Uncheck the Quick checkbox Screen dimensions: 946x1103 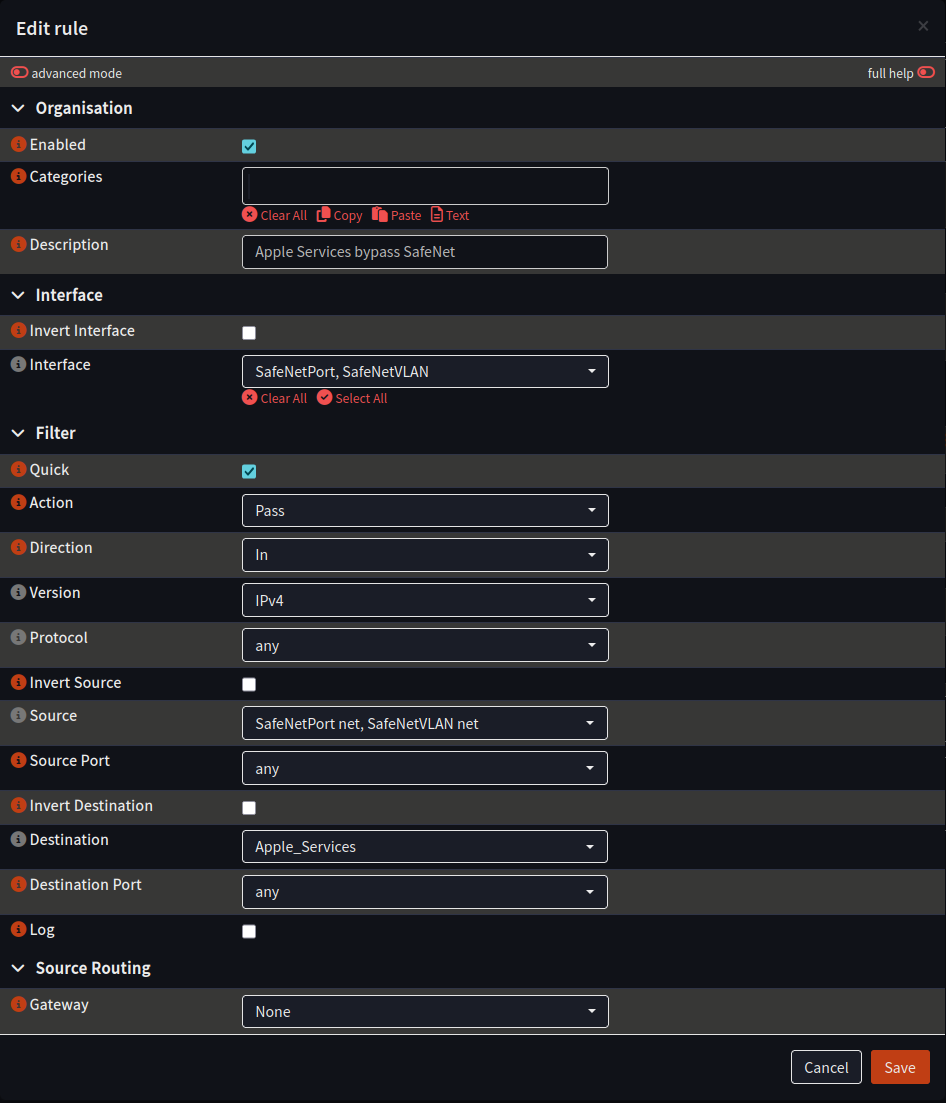point(249,471)
